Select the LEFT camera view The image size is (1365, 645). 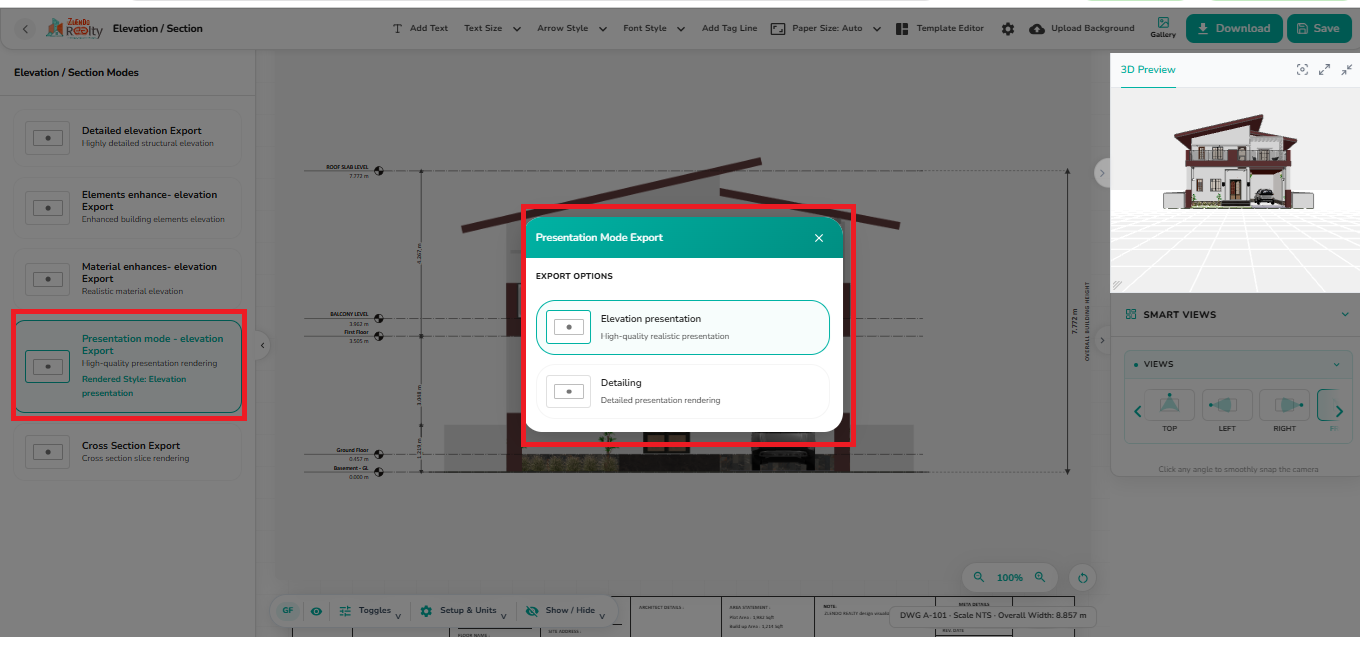click(x=1226, y=410)
